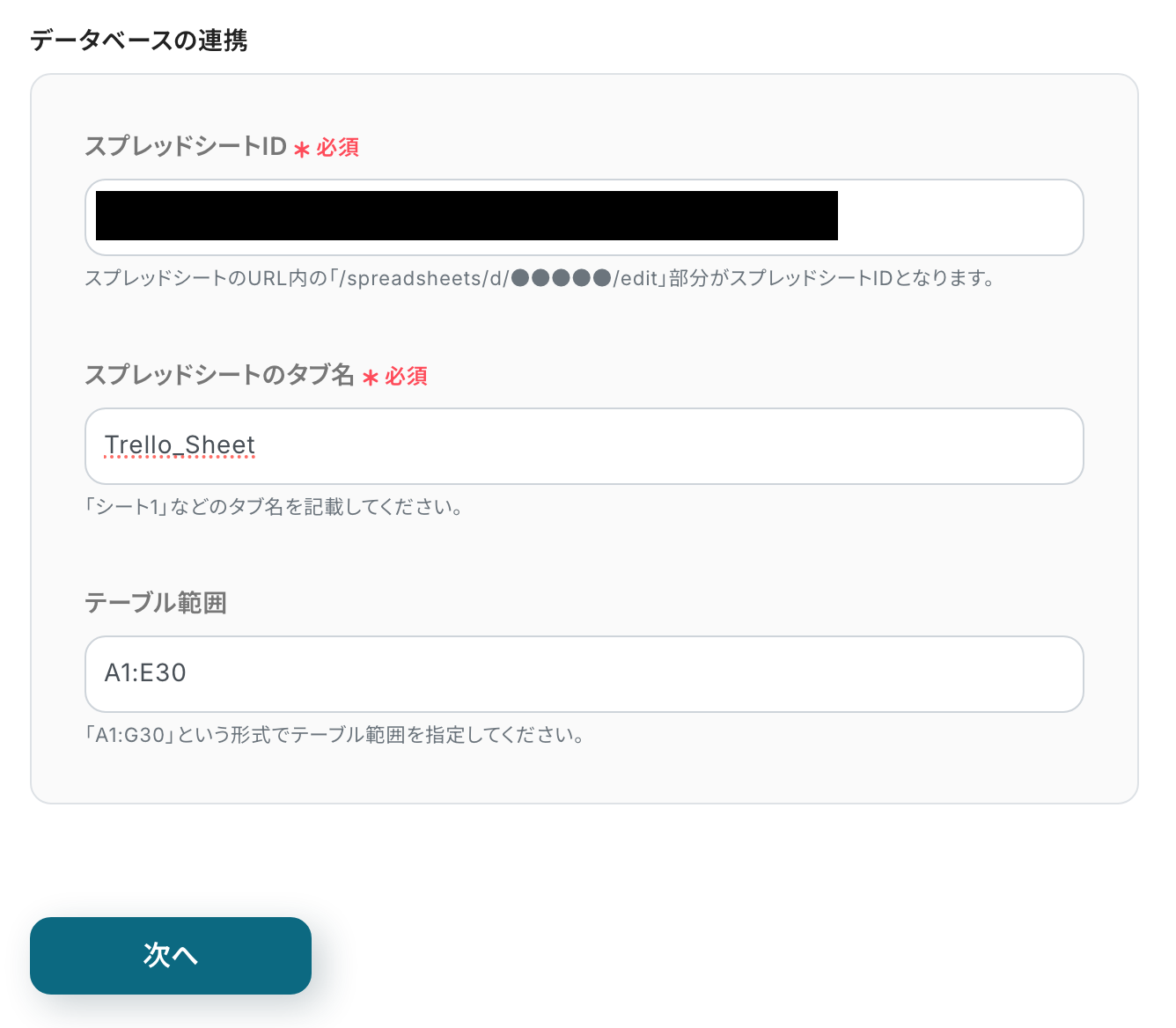The image size is (1176, 1028).
Task: Click the A1:G30 format hint text
Action: [334, 735]
